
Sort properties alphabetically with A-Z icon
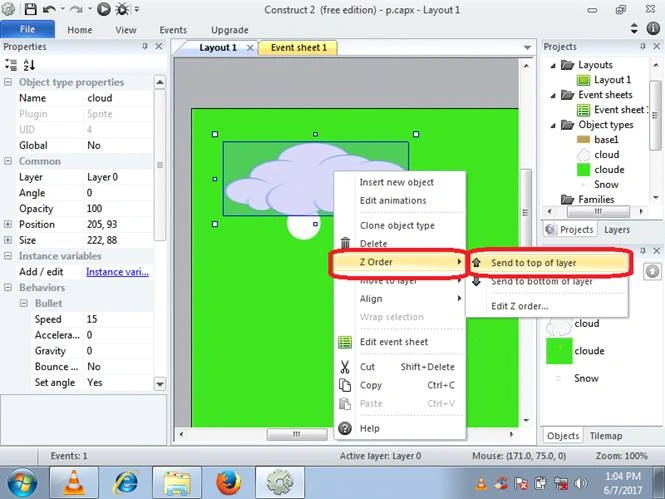29,65
